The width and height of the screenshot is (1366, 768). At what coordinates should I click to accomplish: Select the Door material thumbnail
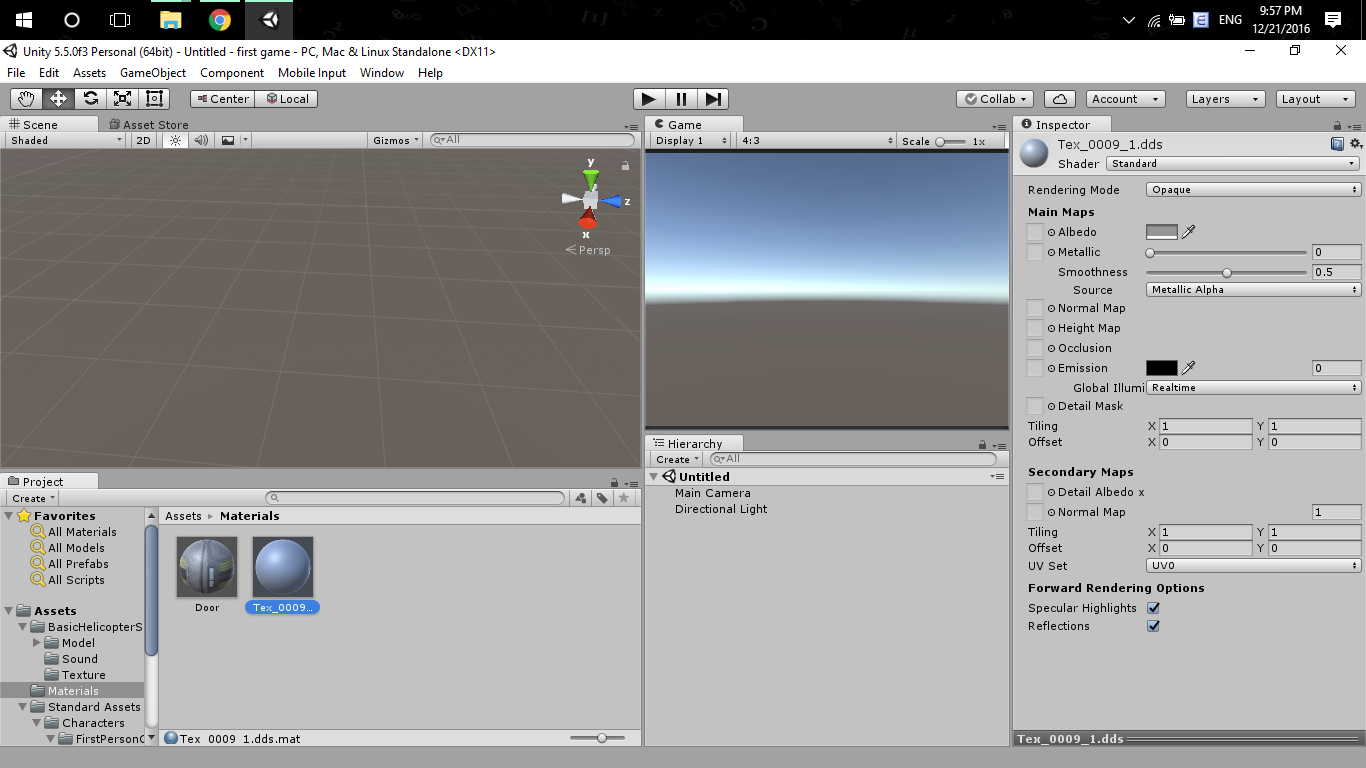tap(206, 565)
